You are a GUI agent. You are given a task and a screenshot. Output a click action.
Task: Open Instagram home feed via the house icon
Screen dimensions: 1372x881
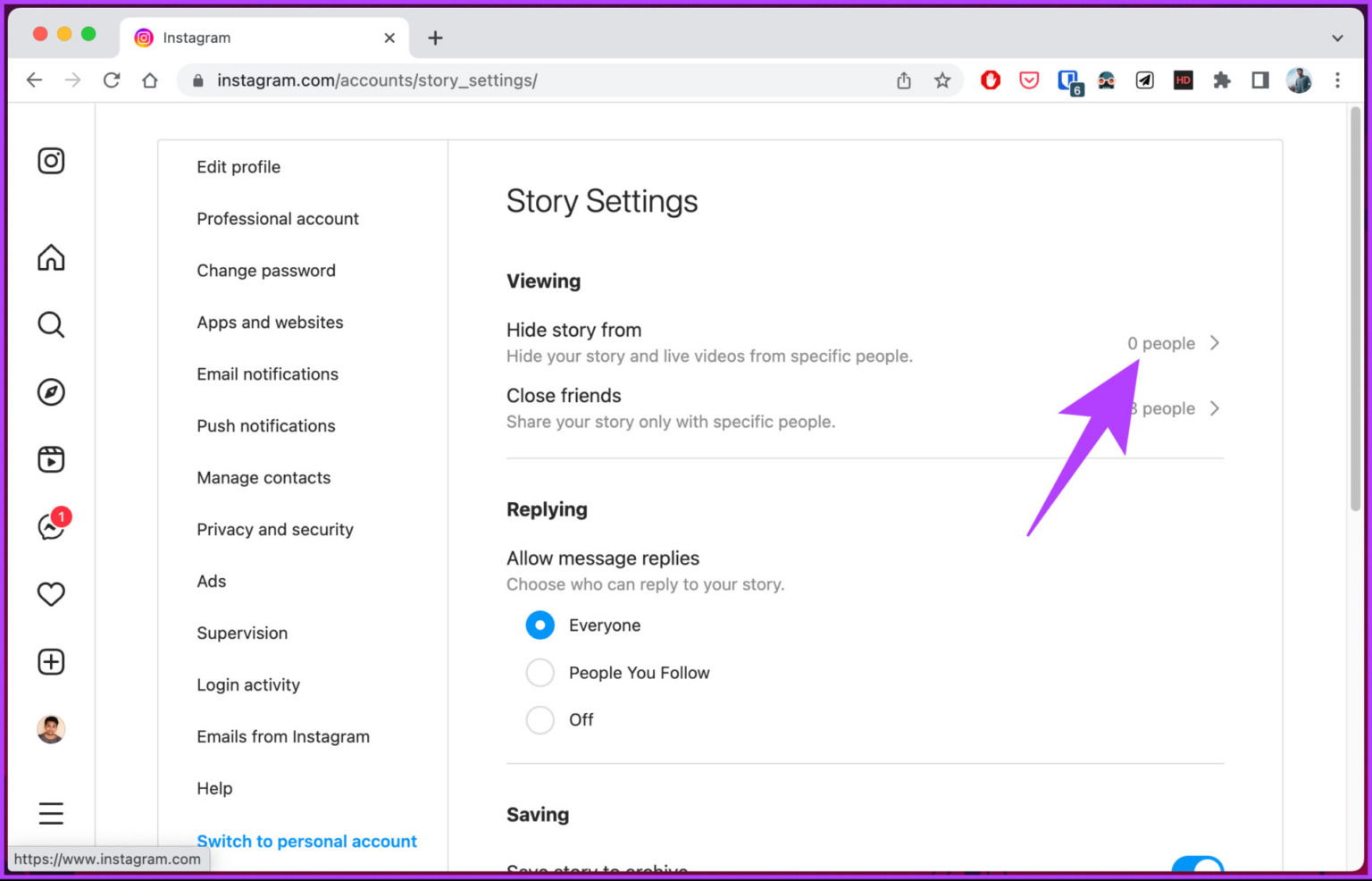51,257
